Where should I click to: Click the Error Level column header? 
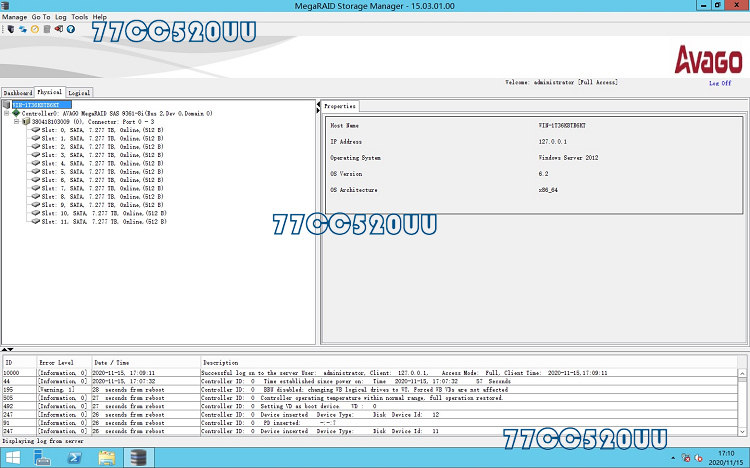(64, 363)
